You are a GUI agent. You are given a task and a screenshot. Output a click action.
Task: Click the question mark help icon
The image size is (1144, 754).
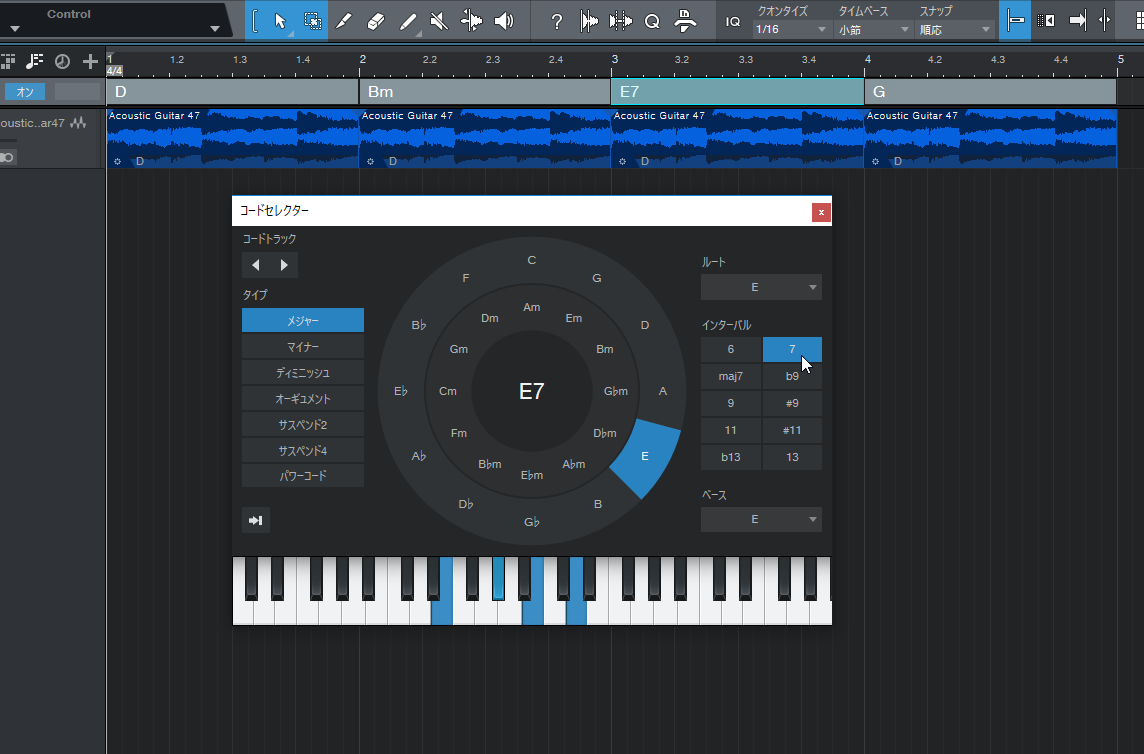(x=557, y=22)
